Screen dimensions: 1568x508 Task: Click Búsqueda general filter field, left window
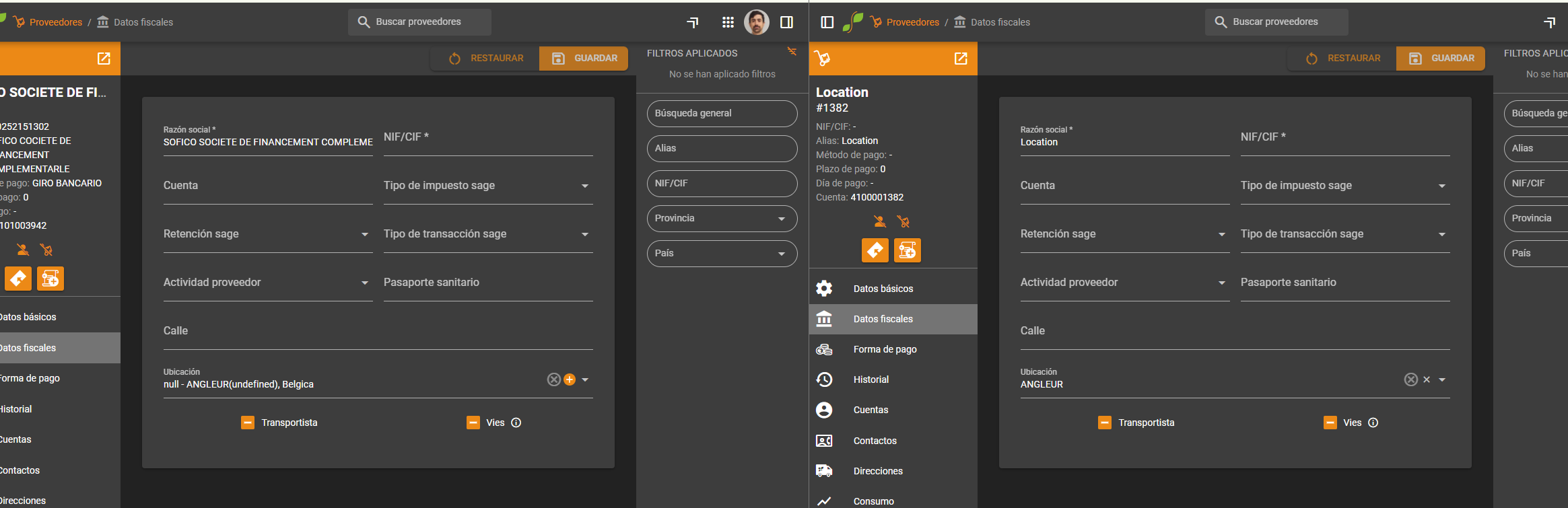[722, 114]
